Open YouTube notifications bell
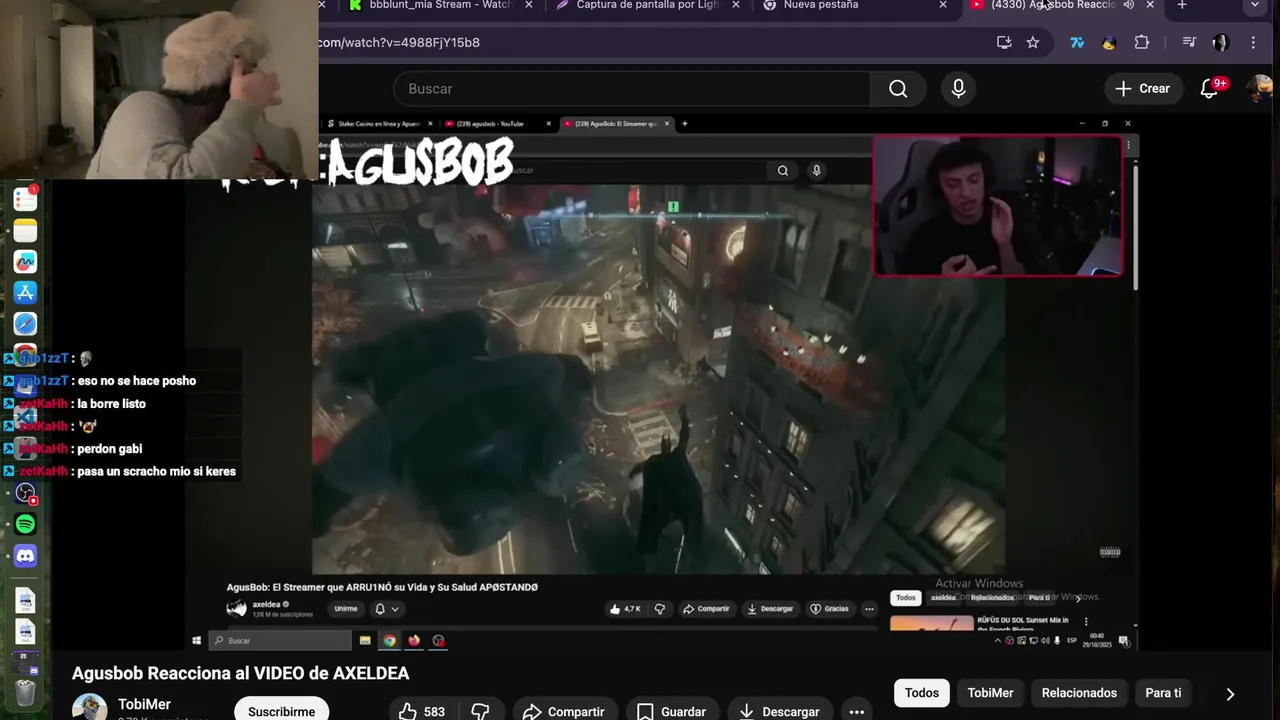This screenshot has width=1280, height=720. (1210, 89)
